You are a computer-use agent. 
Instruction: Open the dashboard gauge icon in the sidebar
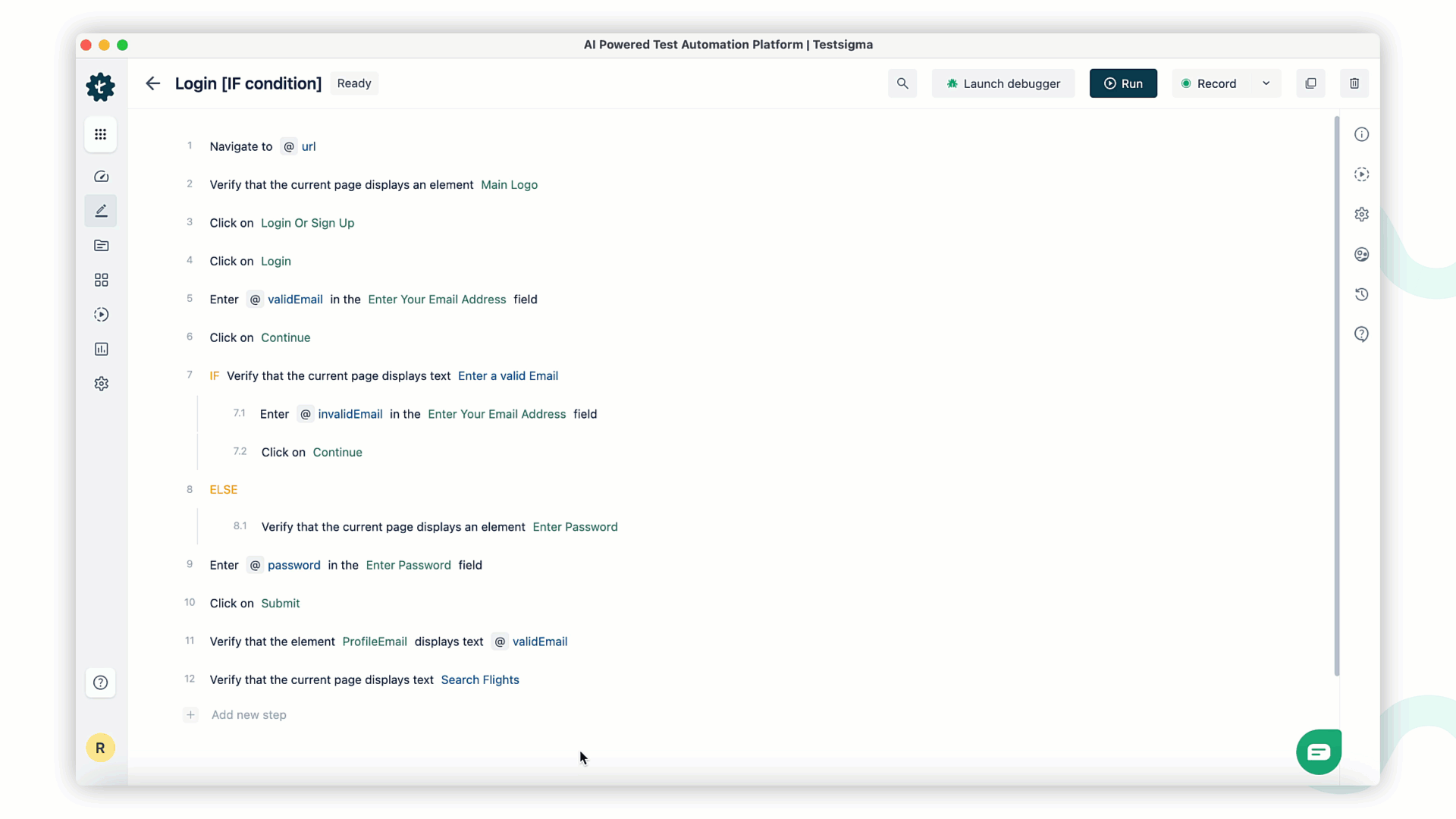[x=101, y=177]
